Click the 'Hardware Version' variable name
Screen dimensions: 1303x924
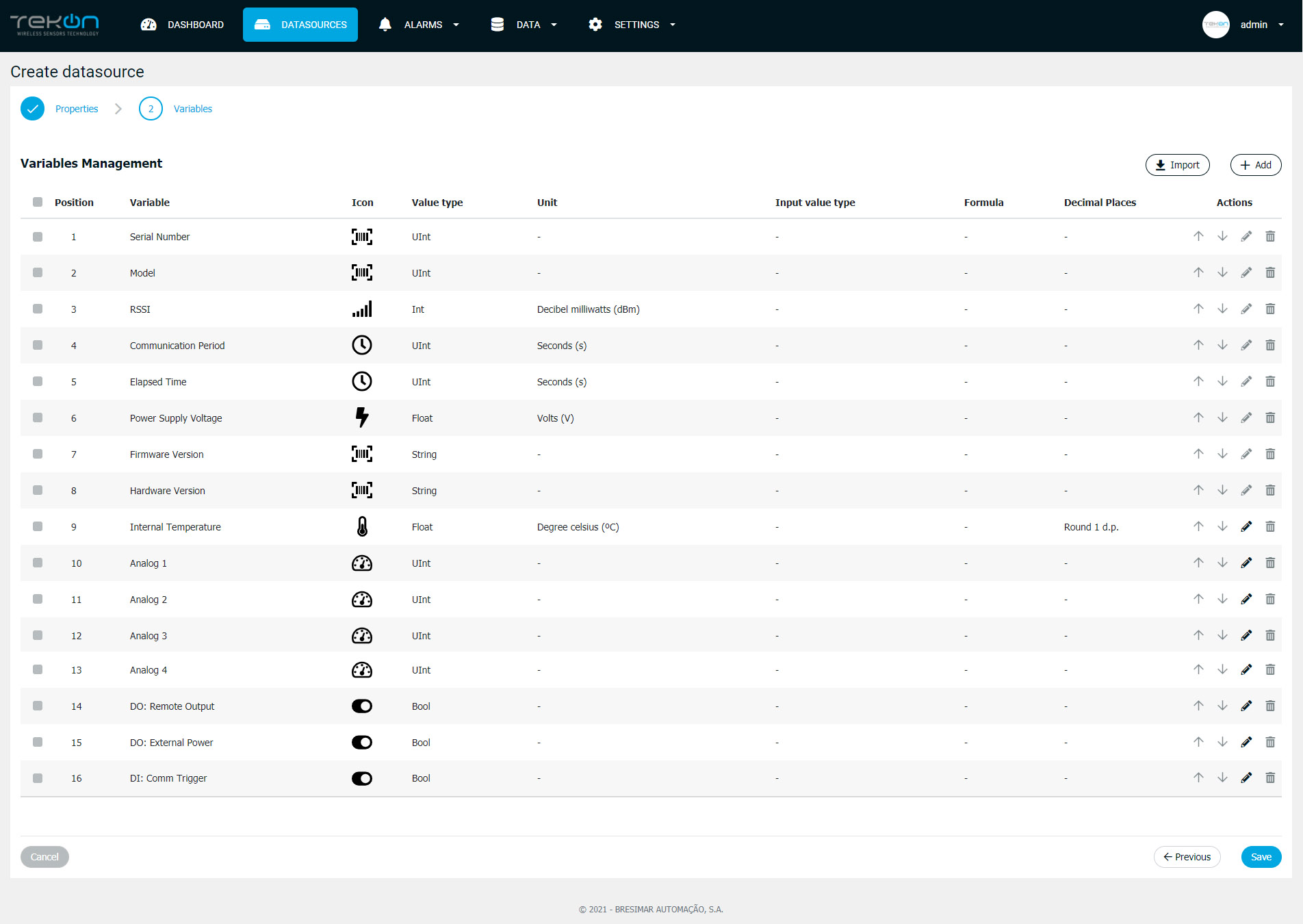pyautogui.click(x=168, y=491)
